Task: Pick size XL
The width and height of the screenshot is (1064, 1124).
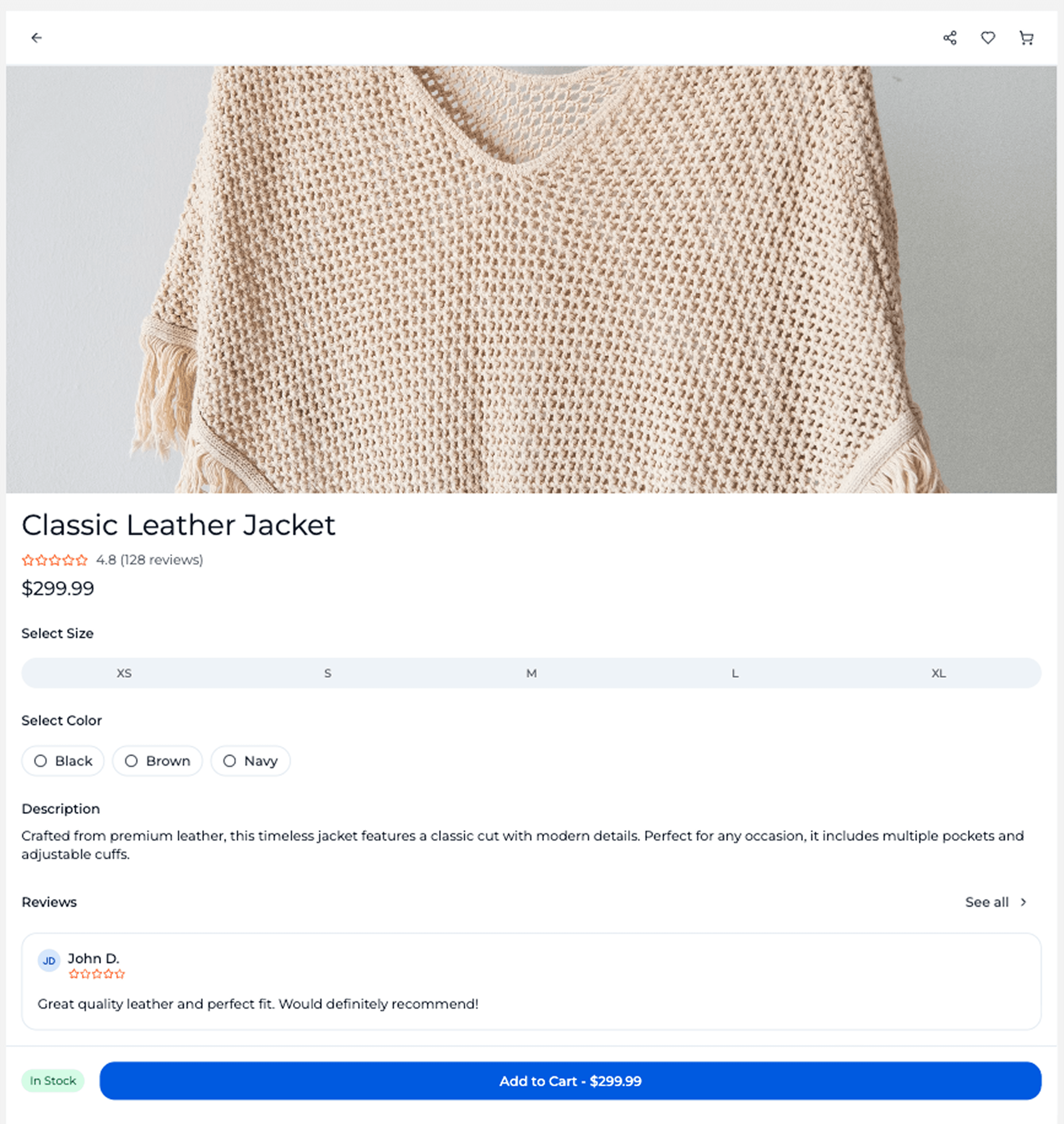Action: (939, 673)
